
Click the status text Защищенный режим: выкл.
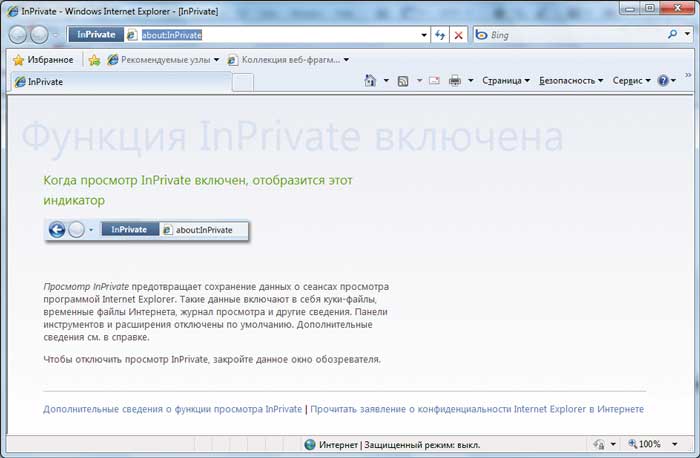[422, 445]
